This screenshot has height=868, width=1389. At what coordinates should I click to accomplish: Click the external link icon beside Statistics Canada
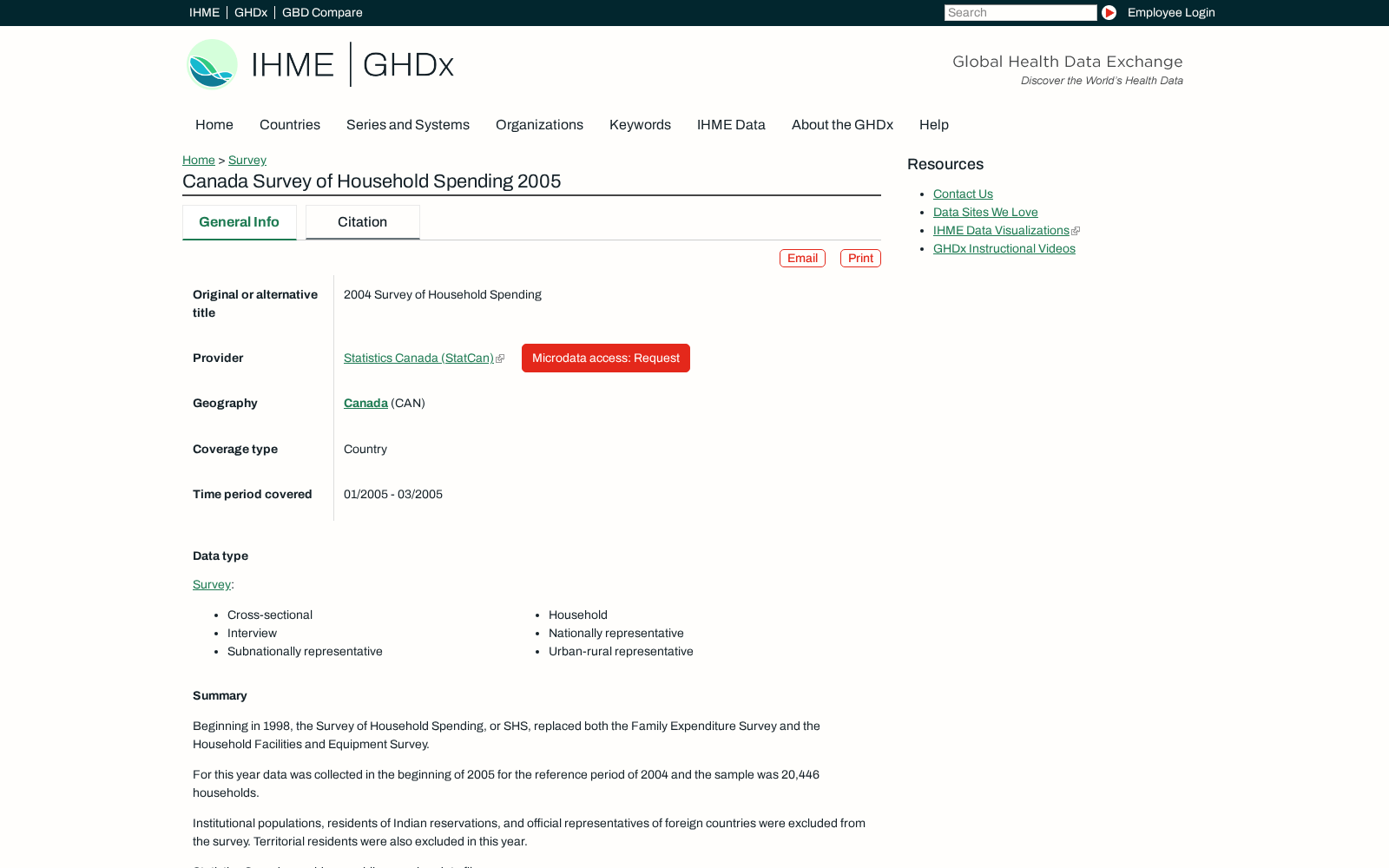(x=500, y=358)
